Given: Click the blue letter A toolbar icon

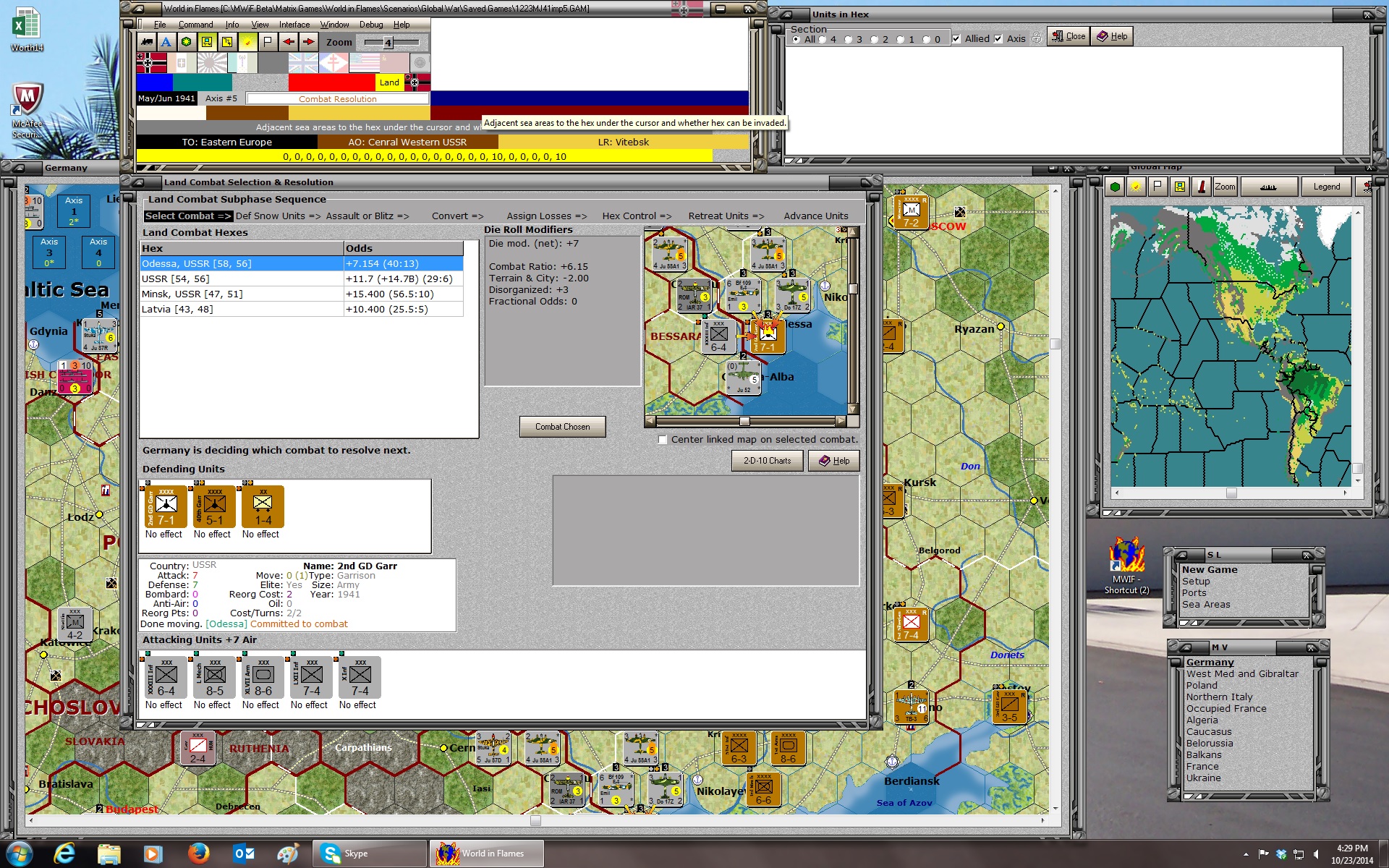Looking at the screenshot, I should (166, 42).
